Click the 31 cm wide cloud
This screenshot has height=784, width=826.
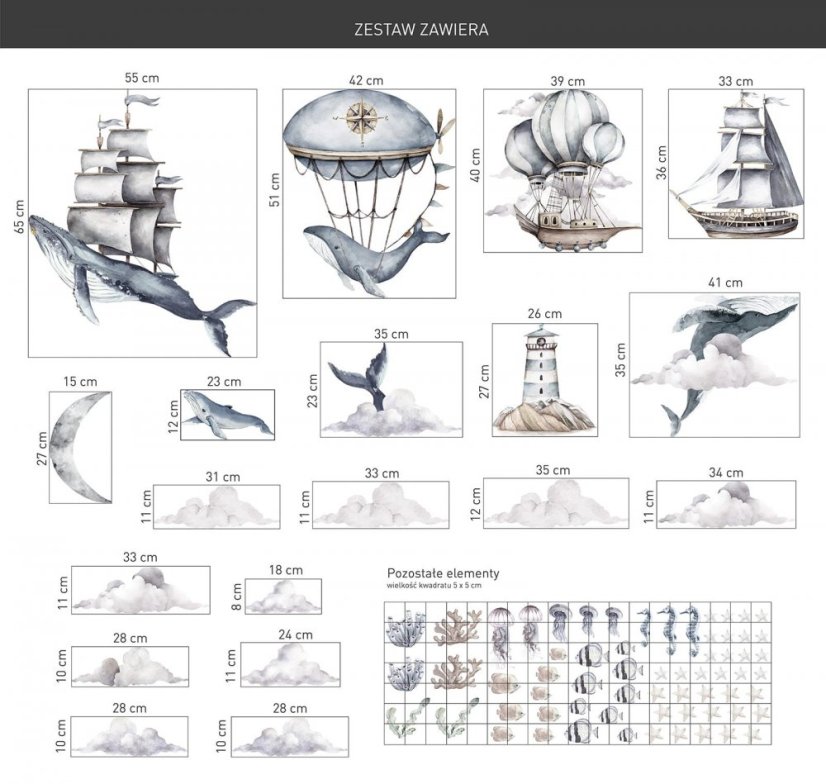(x=217, y=508)
